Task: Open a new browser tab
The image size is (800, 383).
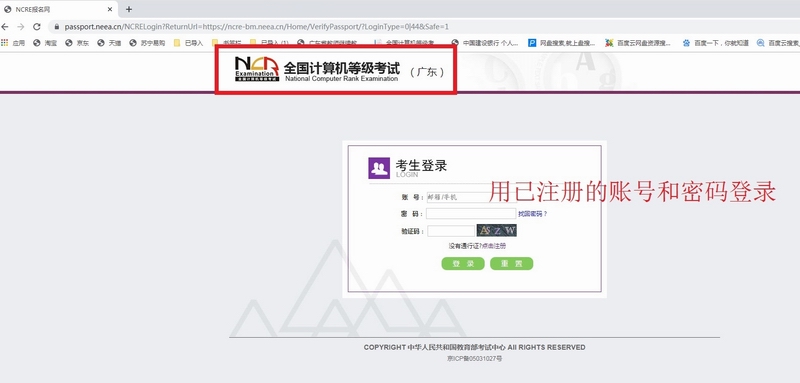Action: pyautogui.click(x=129, y=9)
